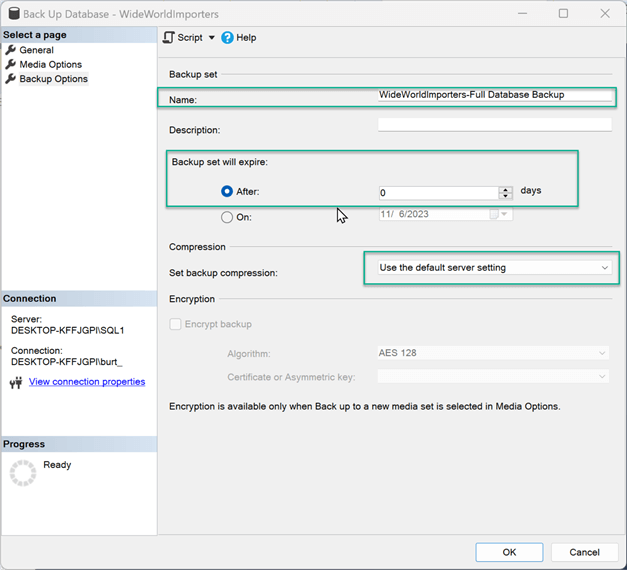Image resolution: width=627 pixels, height=570 pixels.
Task: Open the Script dropdown arrow
Action: point(212,38)
